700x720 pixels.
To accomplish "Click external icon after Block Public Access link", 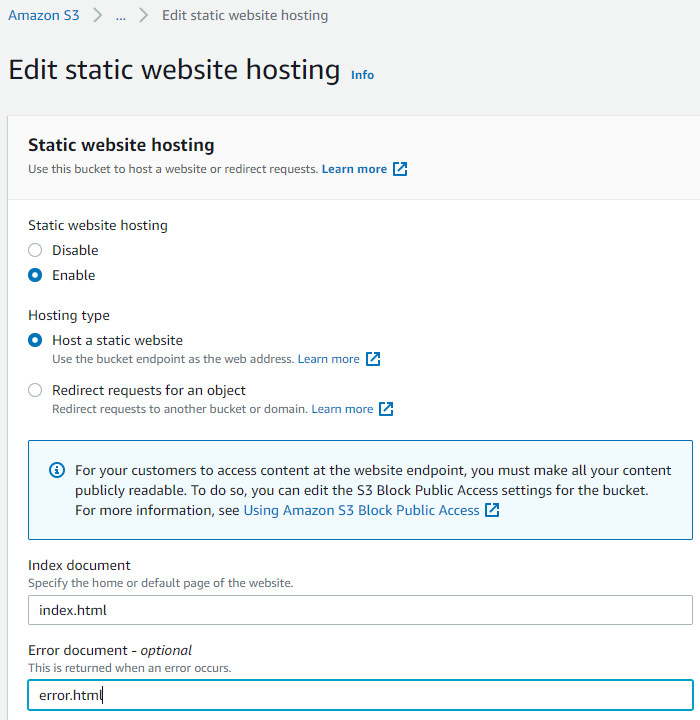I will pyautogui.click(x=492, y=510).
